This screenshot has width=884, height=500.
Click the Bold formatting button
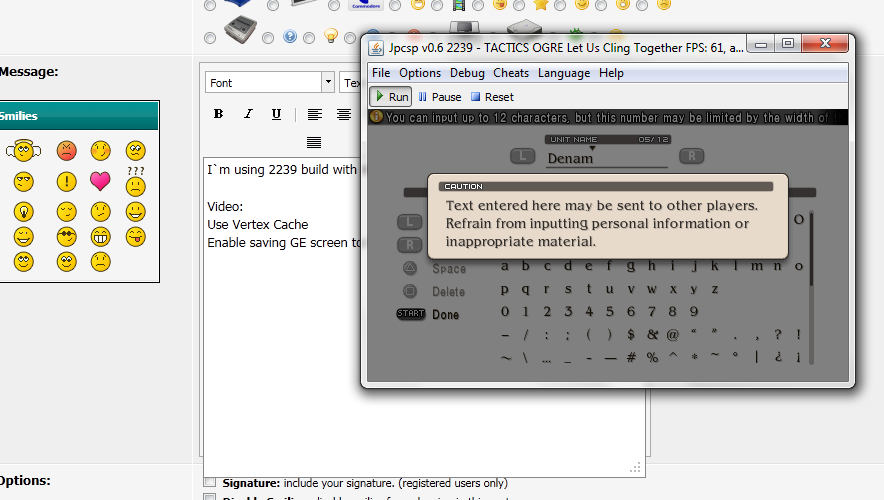click(x=218, y=114)
